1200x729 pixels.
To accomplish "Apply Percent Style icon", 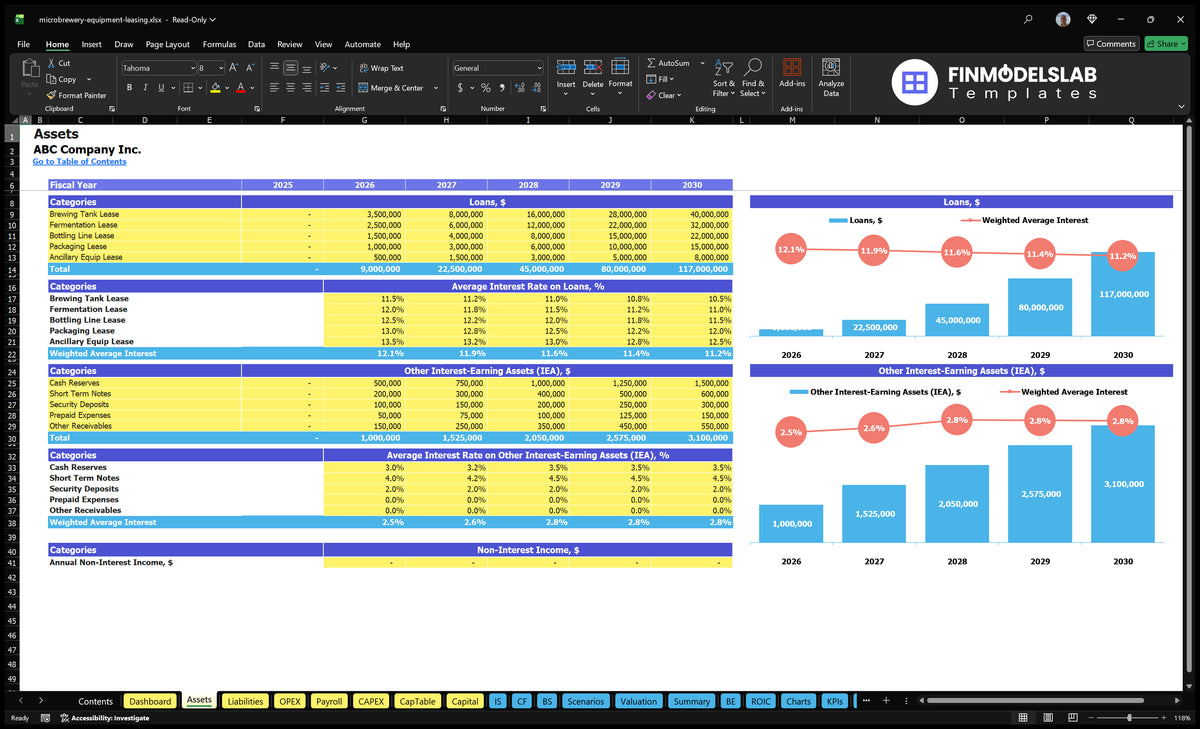I will [486, 88].
